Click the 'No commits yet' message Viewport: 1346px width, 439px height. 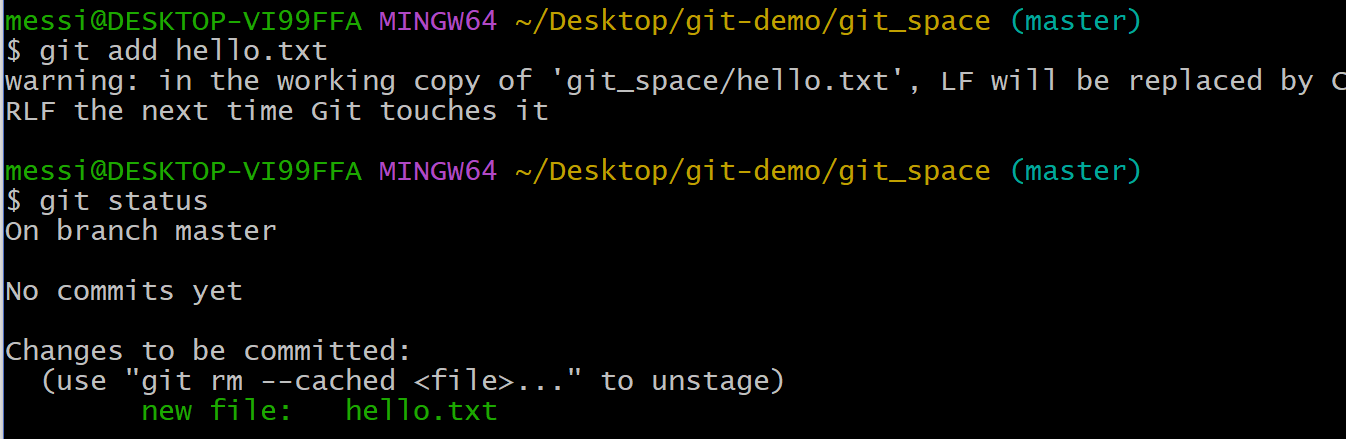[x=124, y=291]
